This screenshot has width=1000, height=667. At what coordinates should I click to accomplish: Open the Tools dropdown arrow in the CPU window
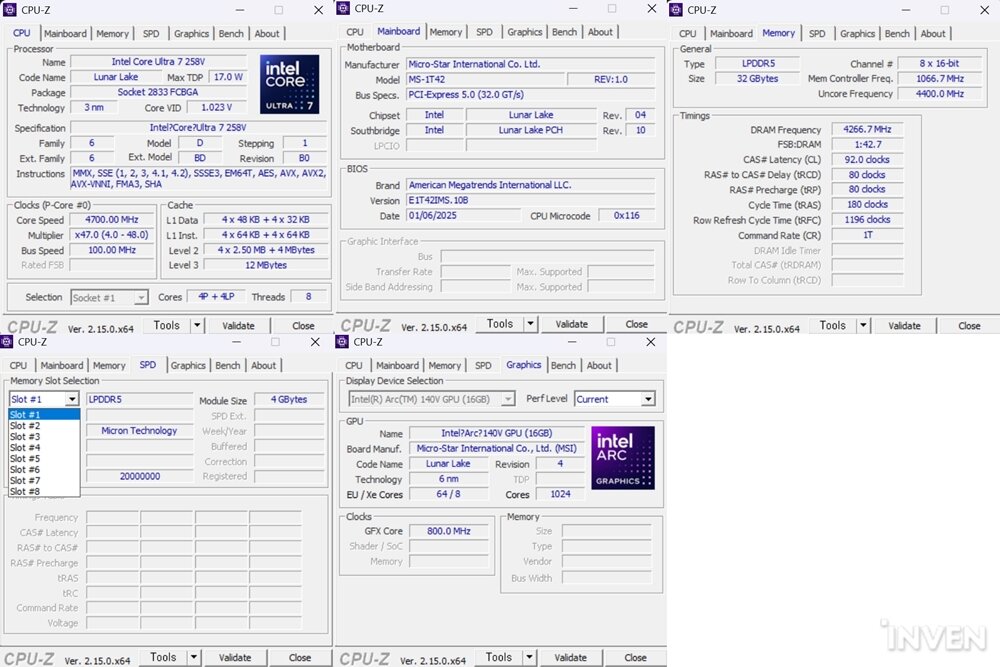(x=197, y=325)
